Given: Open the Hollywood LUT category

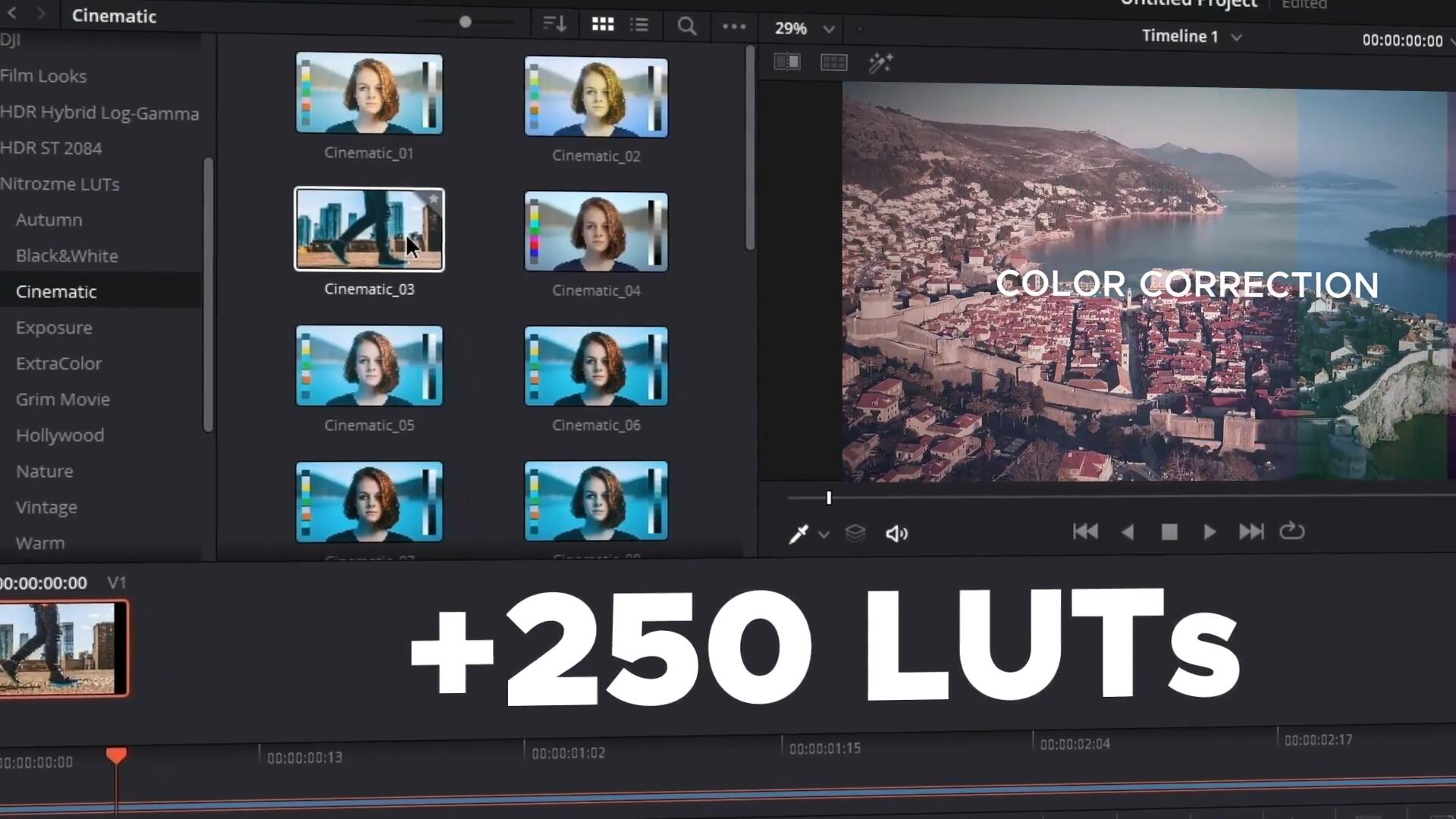Looking at the screenshot, I should pyautogui.click(x=60, y=435).
